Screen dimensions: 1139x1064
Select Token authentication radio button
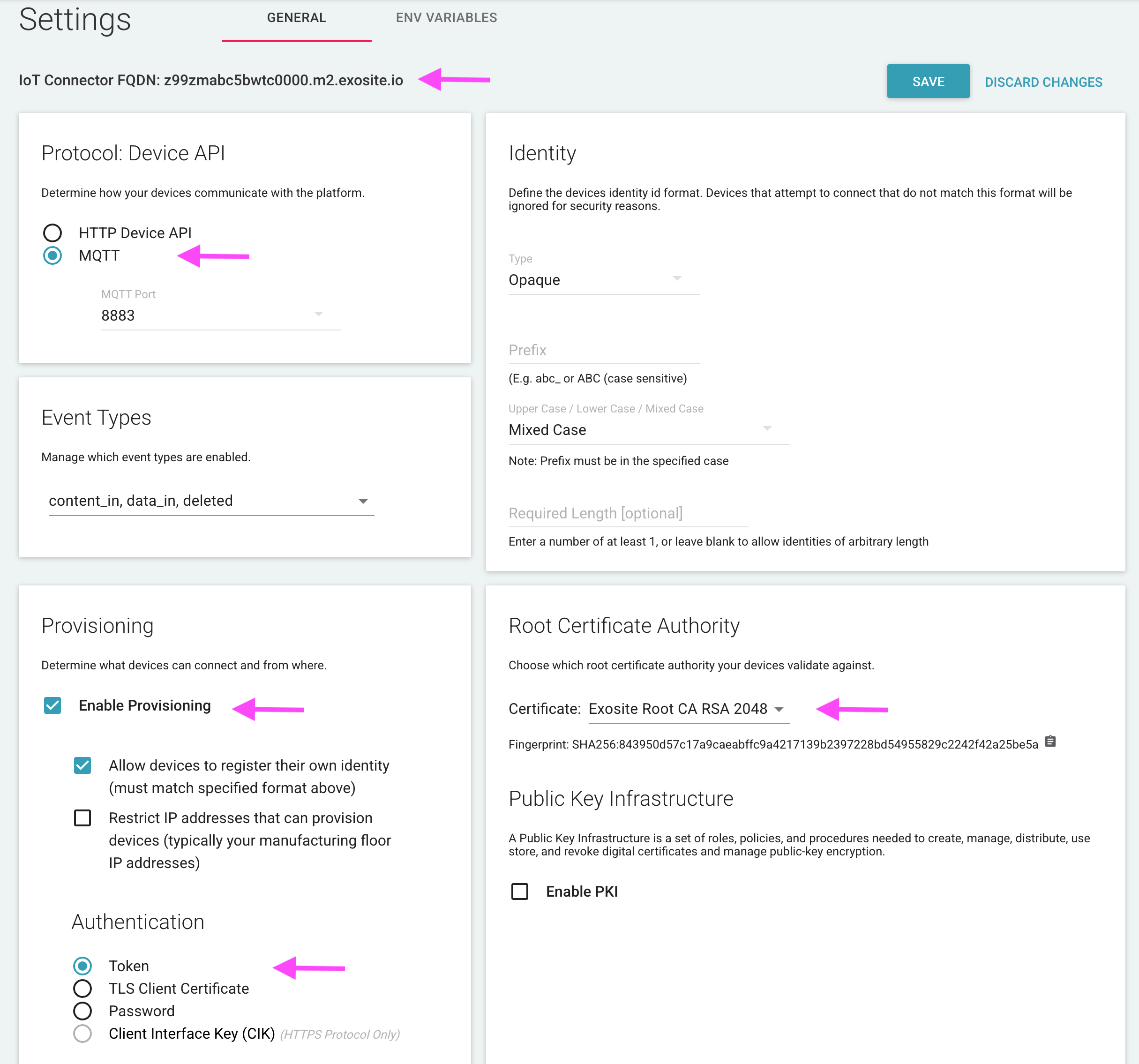point(82,966)
